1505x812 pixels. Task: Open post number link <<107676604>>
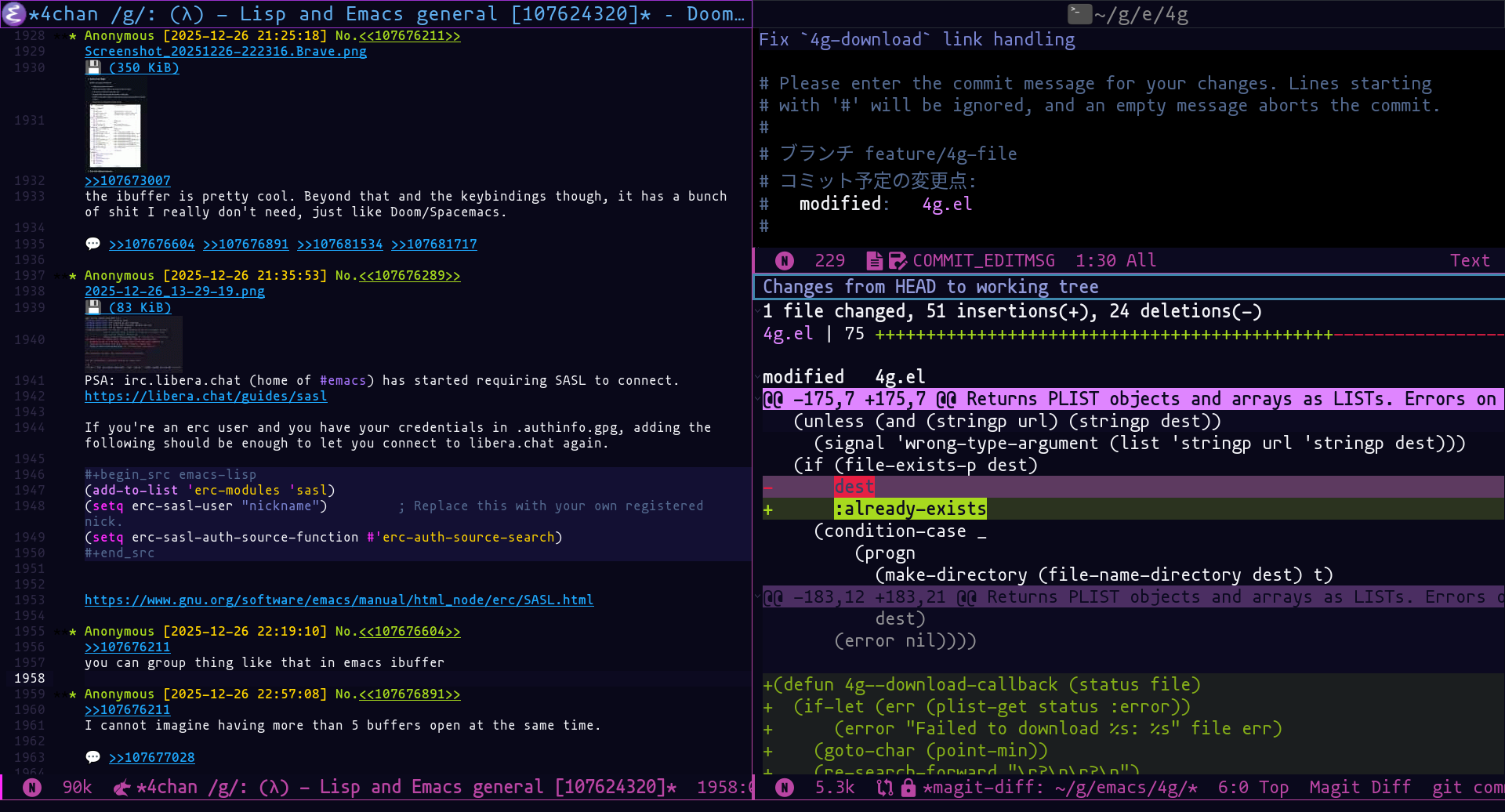[409, 632]
